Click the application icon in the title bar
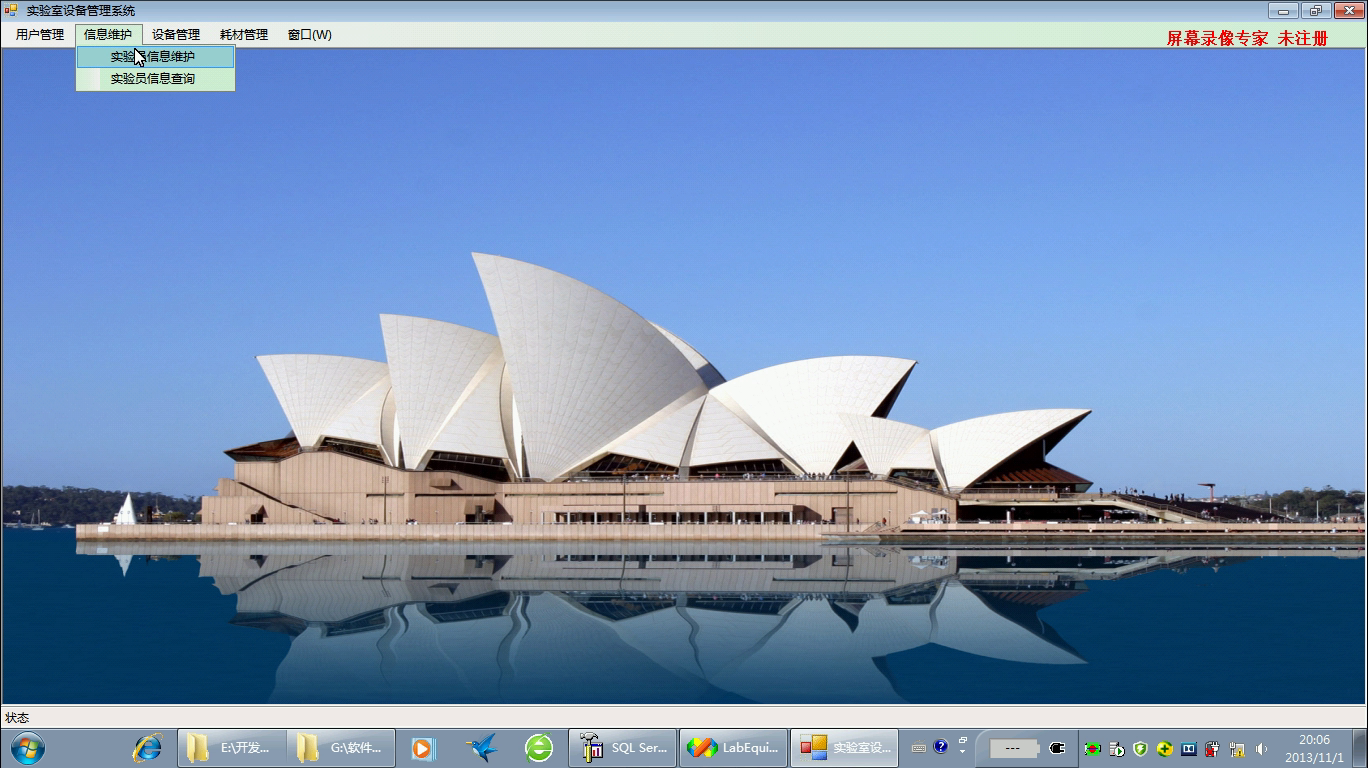 coord(11,10)
